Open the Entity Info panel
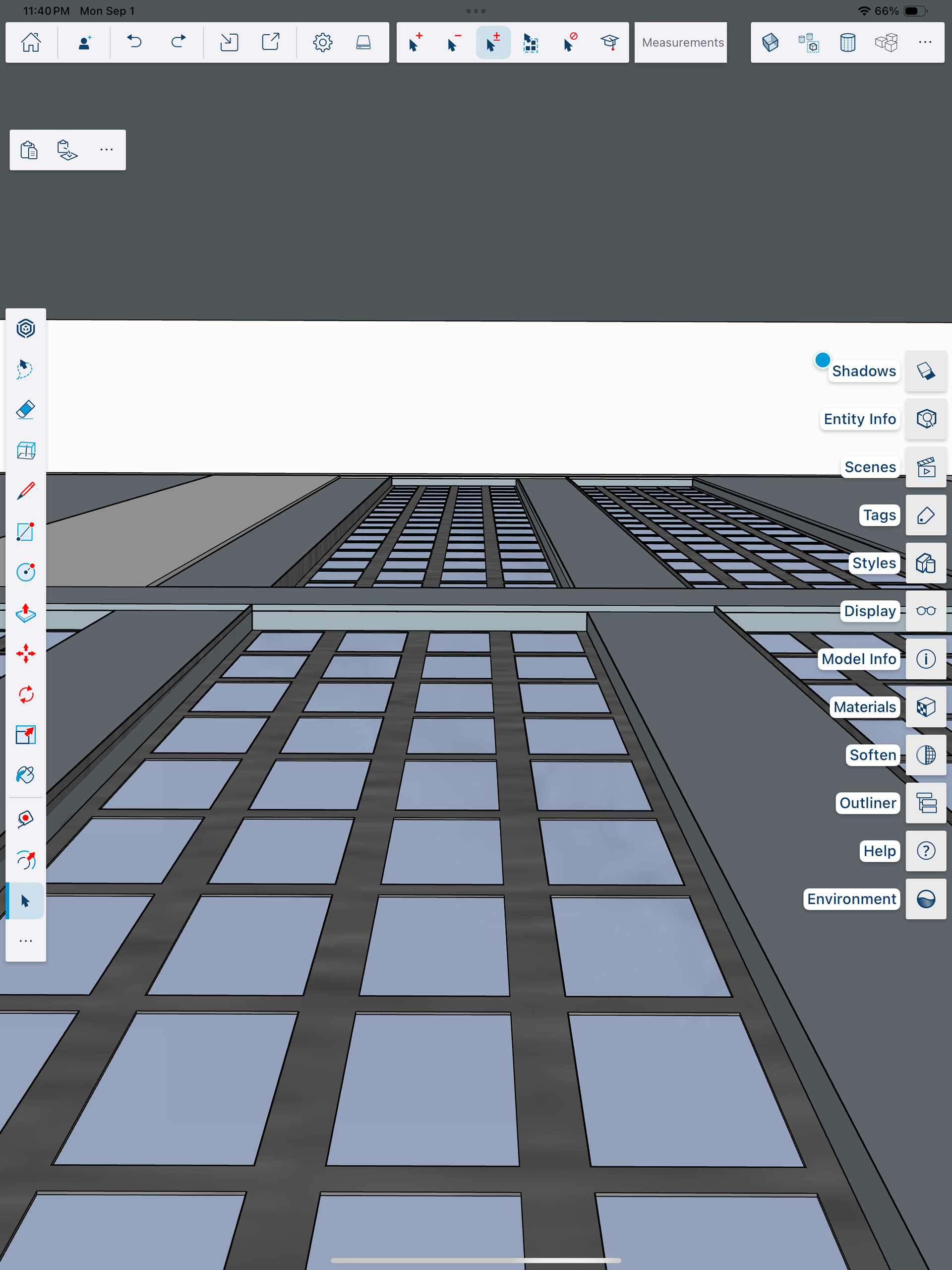This screenshot has height=1270, width=952. pyautogui.click(x=926, y=419)
